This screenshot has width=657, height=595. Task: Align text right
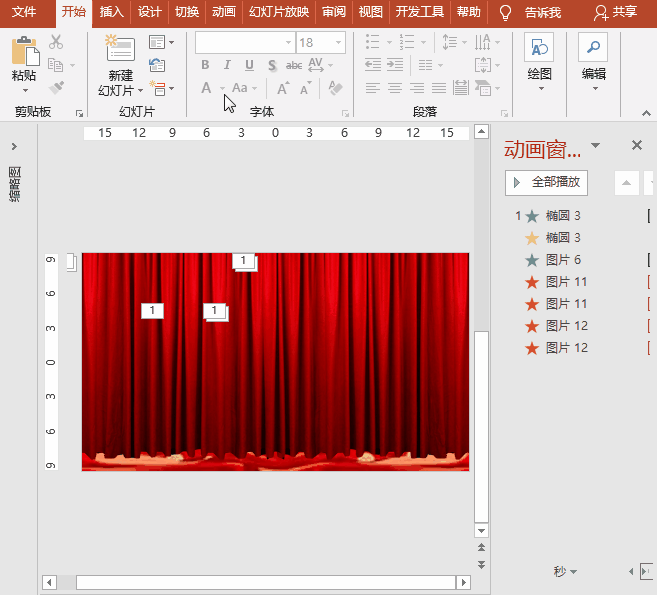coord(417,88)
